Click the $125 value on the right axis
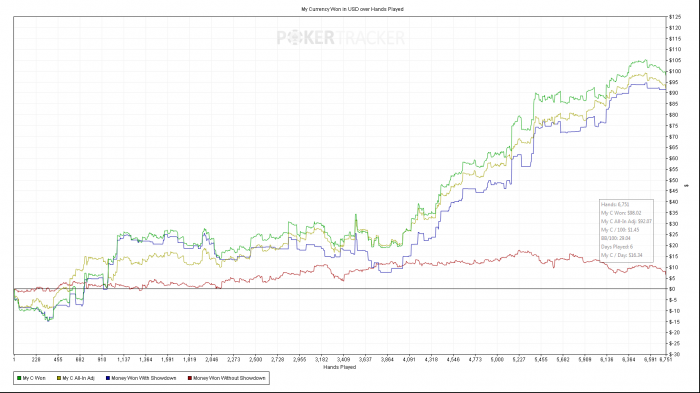Screen dimensions: 700x393 [x=675, y=17]
